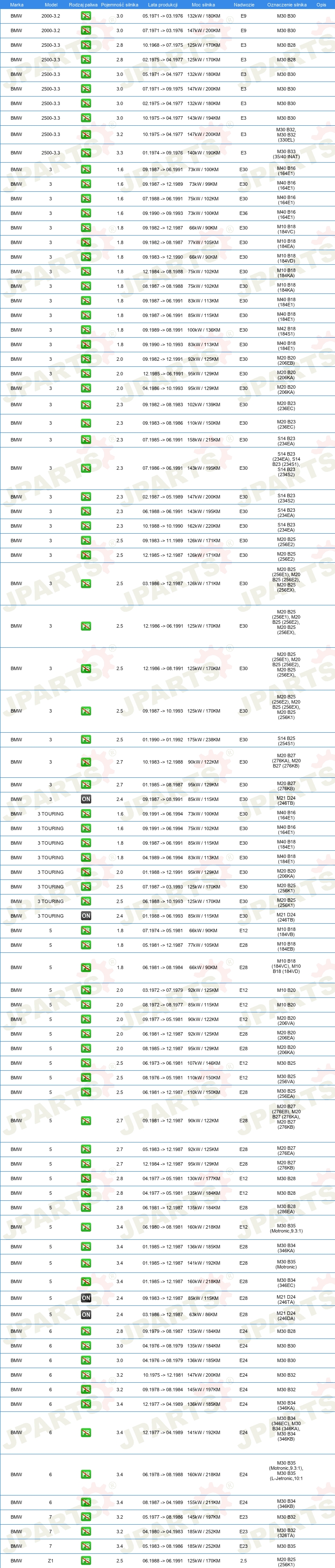This screenshot has width=335, height=1568.
Task: Select the 03.1972 -> 07.1979 production years cell
Action: pyautogui.click(x=163, y=990)
